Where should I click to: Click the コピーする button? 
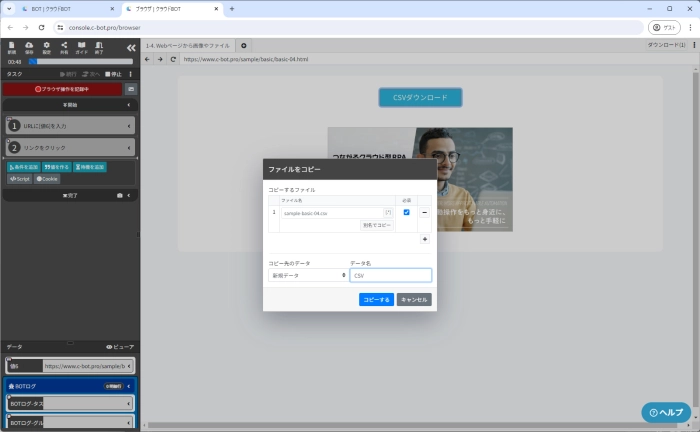tap(376, 299)
